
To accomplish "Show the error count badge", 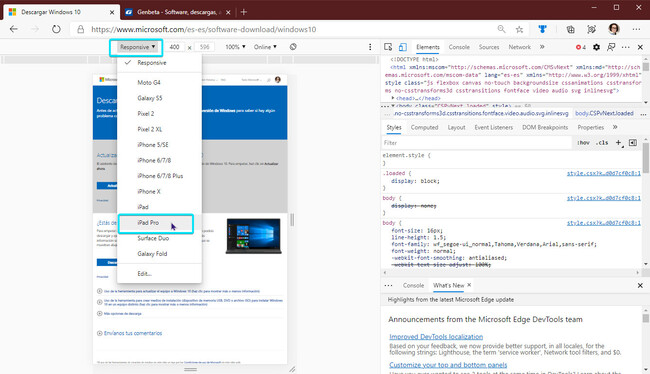I will (581, 47).
